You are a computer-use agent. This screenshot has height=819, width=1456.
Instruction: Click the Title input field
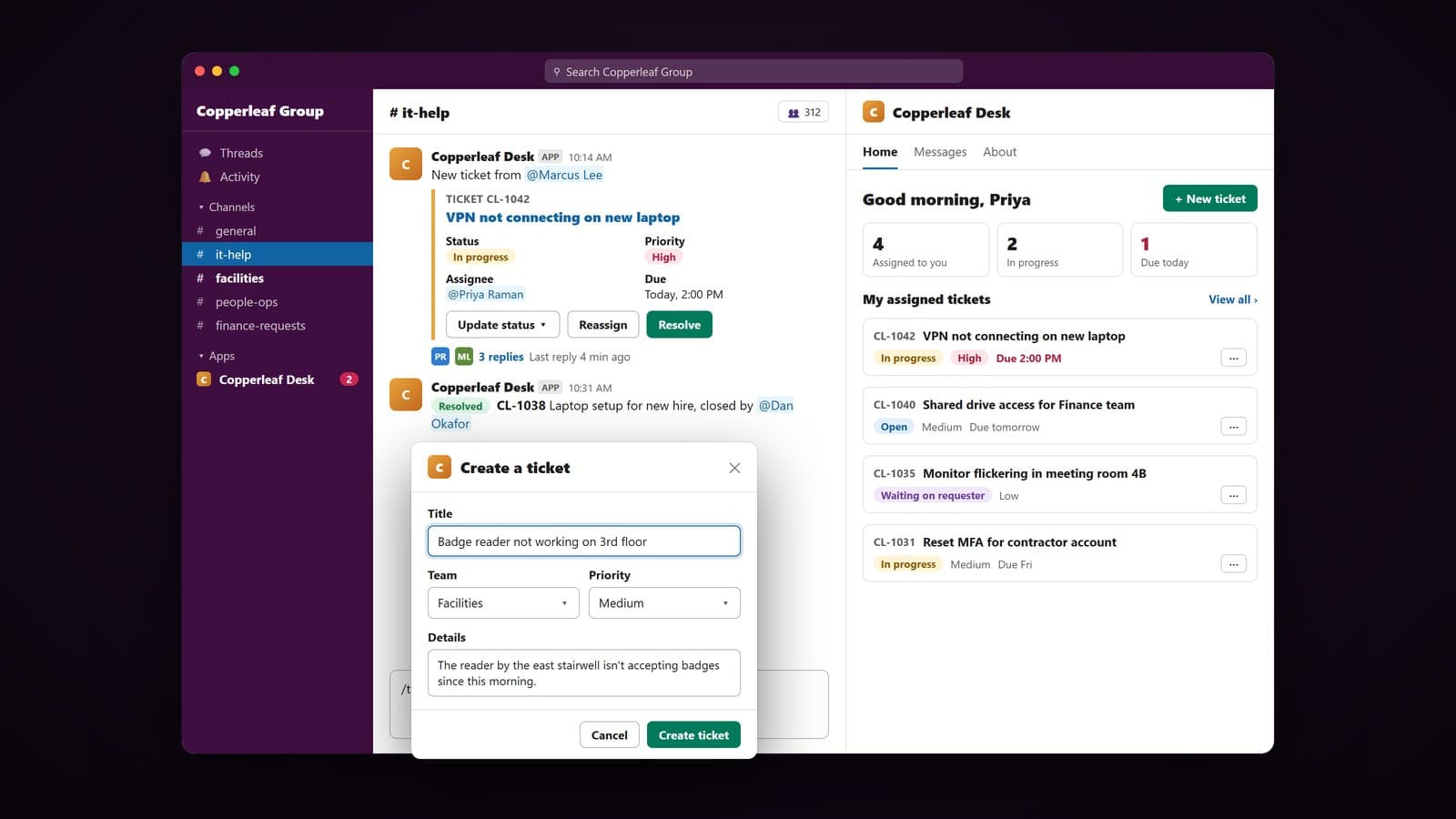click(584, 541)
